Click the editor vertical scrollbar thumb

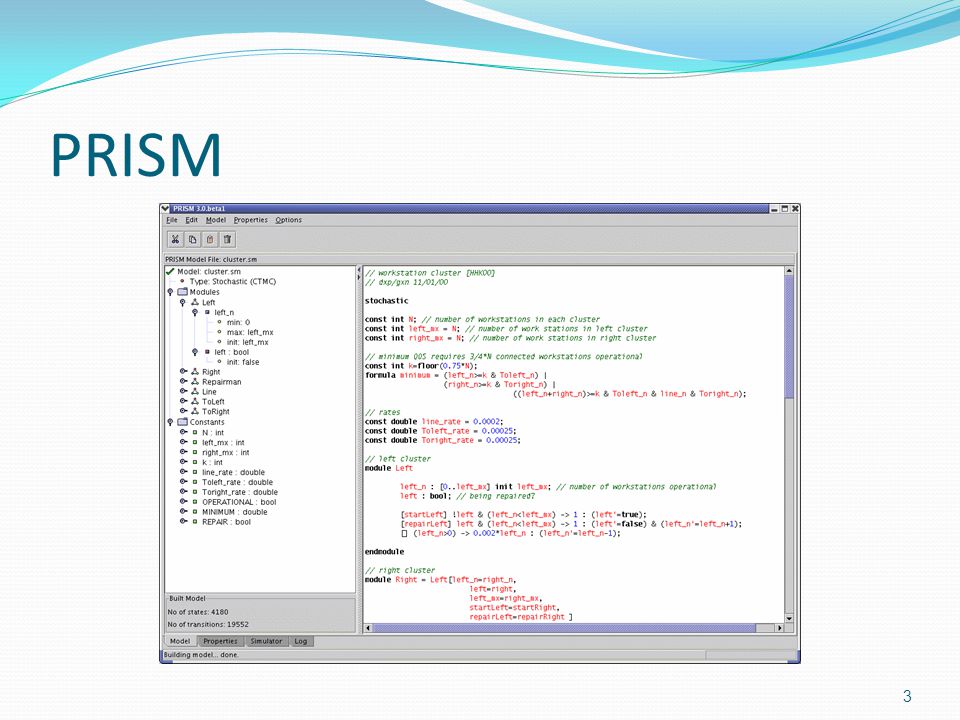[789, 337]
